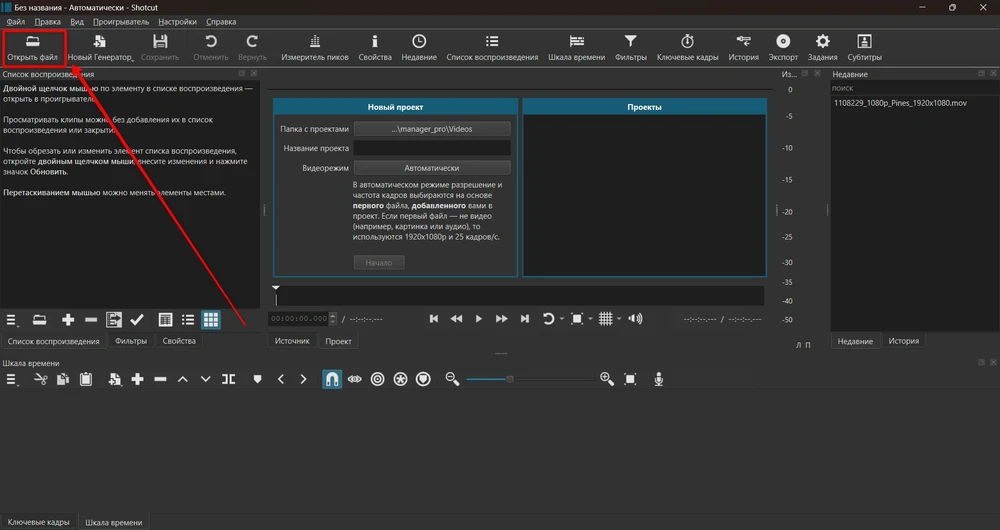Open the Проигрыватель menu
Viewport: 1000px width, 530px height.
point(121,22)
